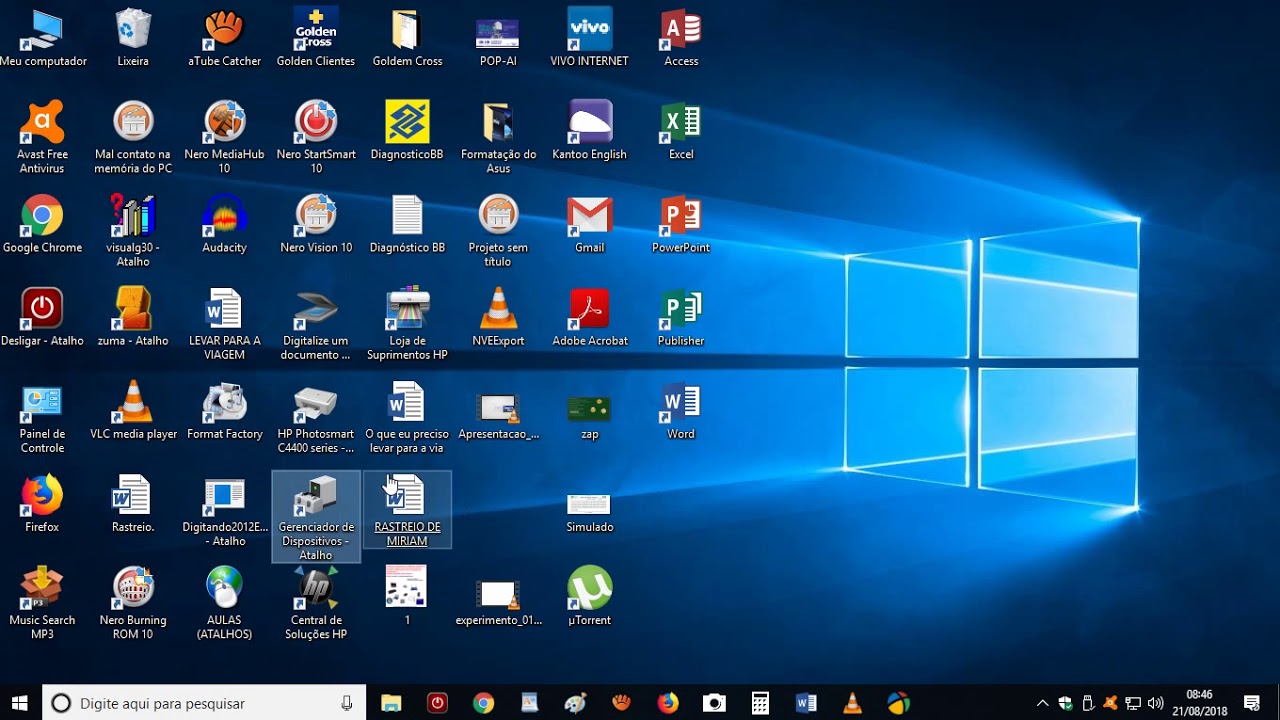Open the volume control in tray
Screen dimensions: 1280x720
coord(1156,703)
